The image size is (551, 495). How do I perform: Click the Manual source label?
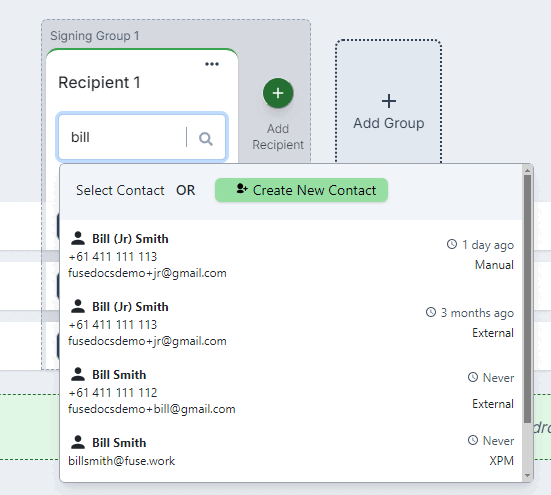coord(494,265)
